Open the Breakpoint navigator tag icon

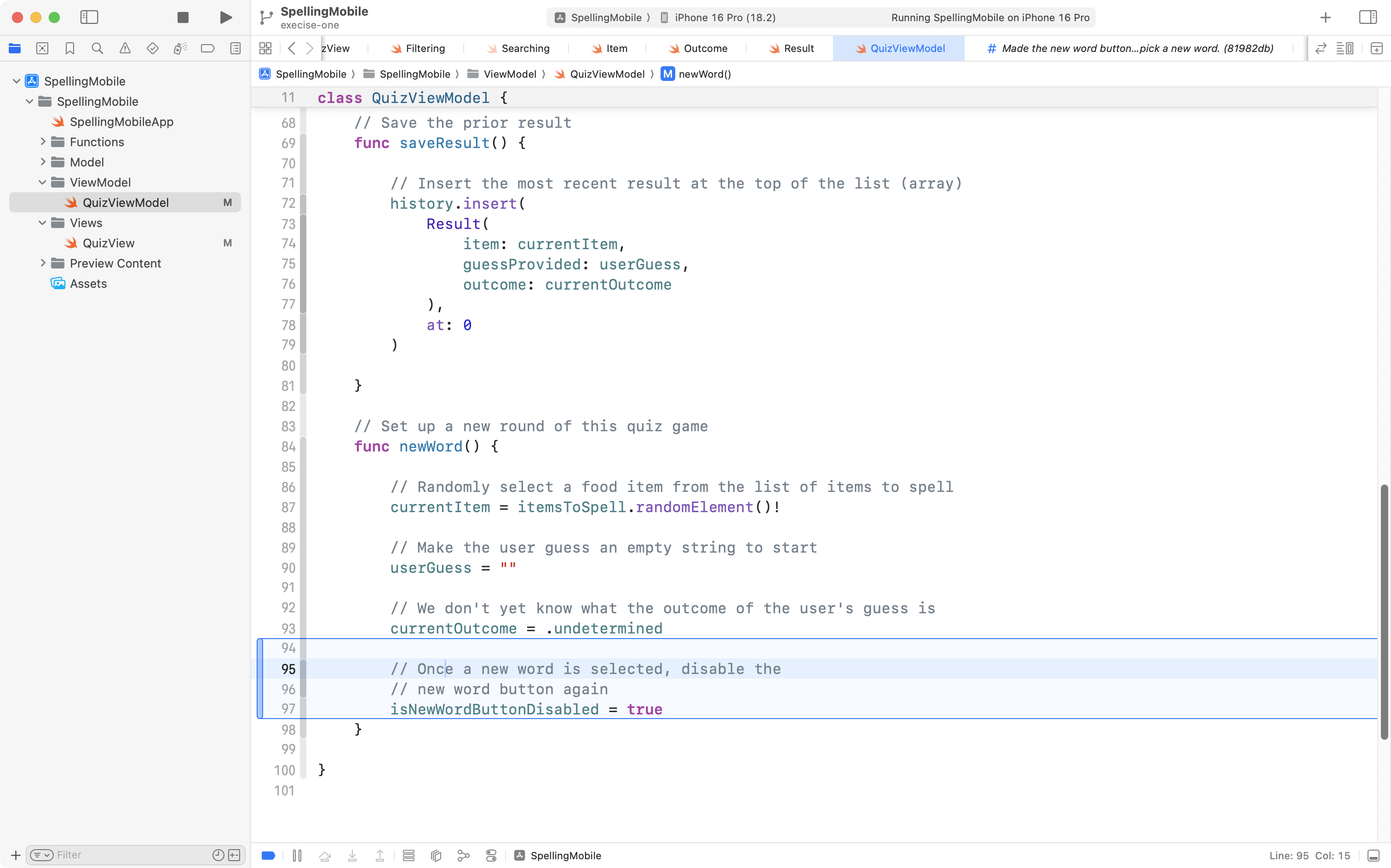click(x=207, y=48)
